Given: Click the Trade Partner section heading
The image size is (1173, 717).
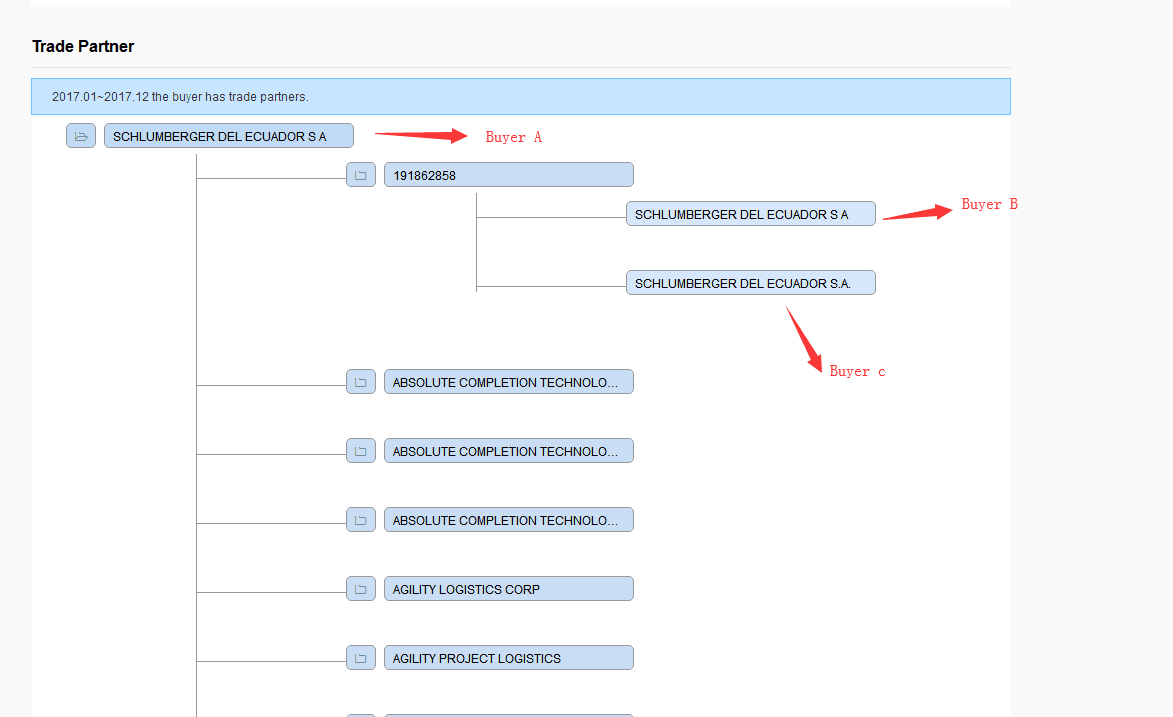Looking at the screenshot, I should (x=83, y=46).
